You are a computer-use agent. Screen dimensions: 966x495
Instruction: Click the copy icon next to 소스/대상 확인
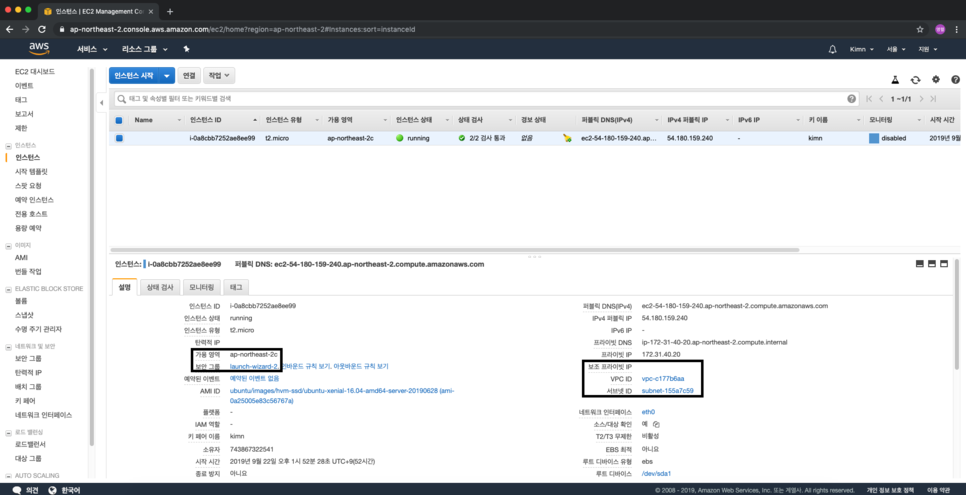(x=656, y=424)
